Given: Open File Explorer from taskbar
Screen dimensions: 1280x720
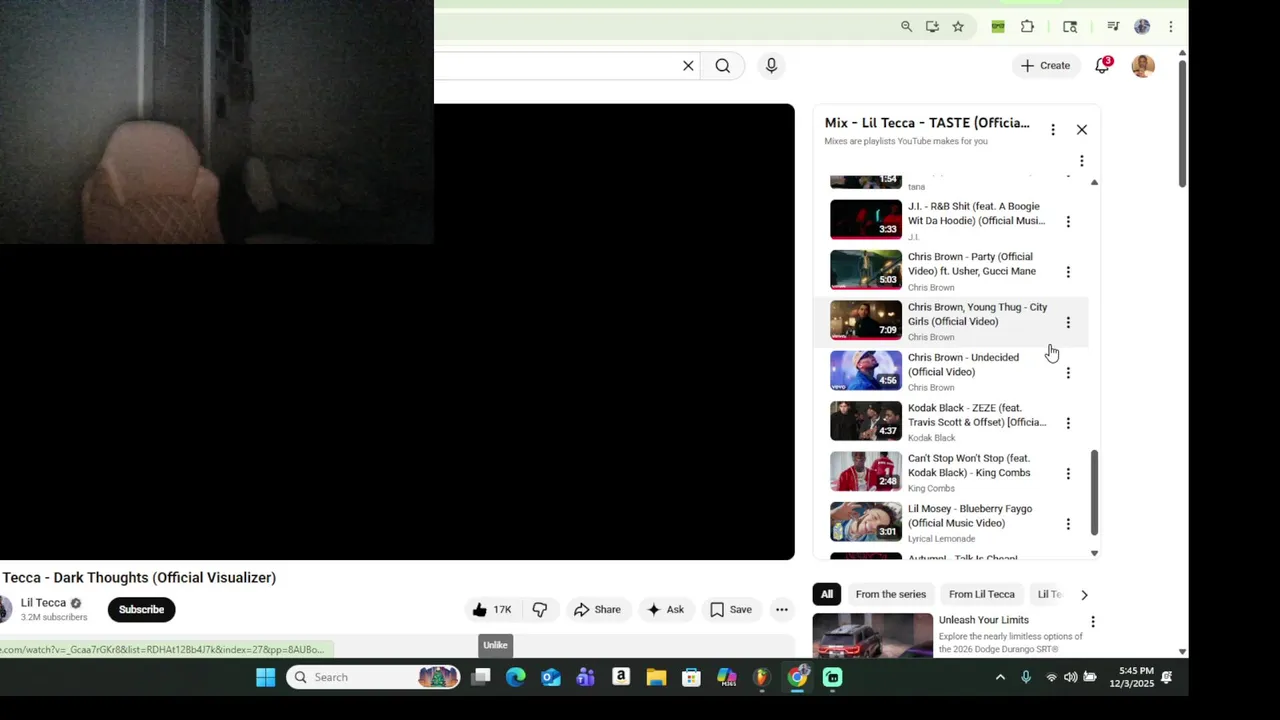Looking at the screenshot, I should pos(656,677).
